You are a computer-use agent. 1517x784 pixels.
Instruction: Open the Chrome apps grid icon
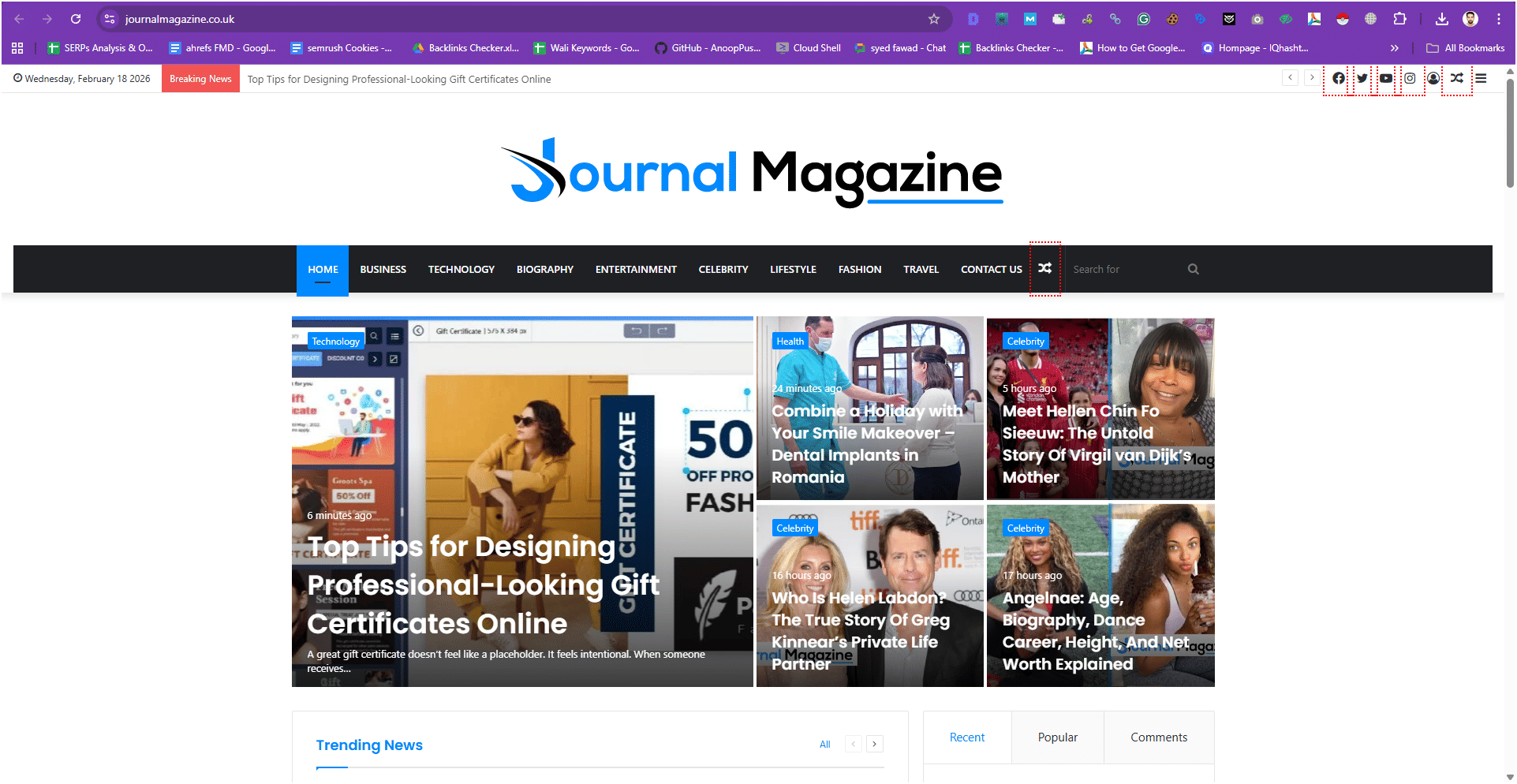click(x=17, y=48)
